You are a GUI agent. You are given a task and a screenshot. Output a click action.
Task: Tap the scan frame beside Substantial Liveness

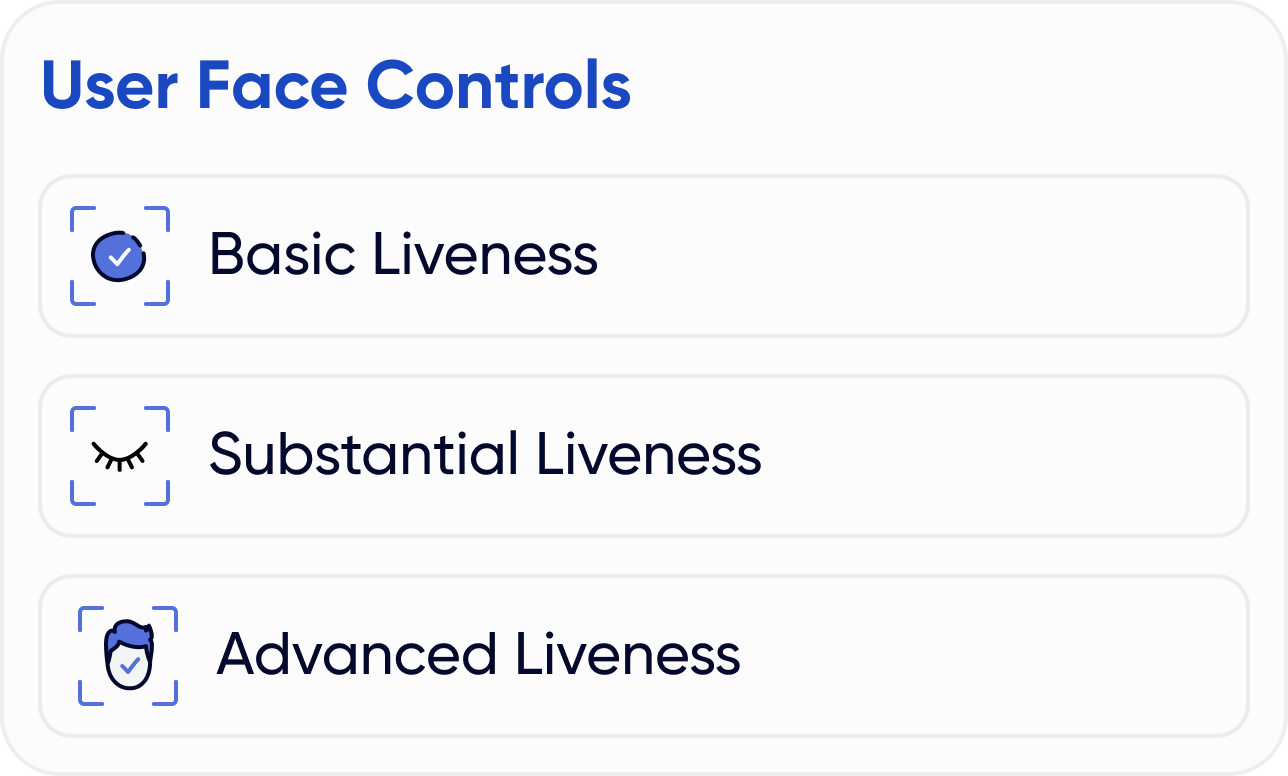(x=76, y=413)
